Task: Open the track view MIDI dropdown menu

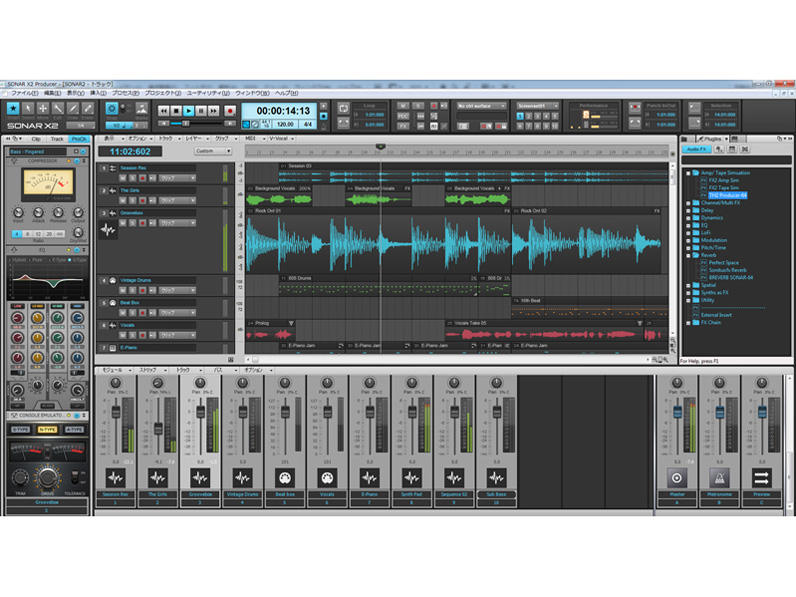Action: (x=253, y=139)
